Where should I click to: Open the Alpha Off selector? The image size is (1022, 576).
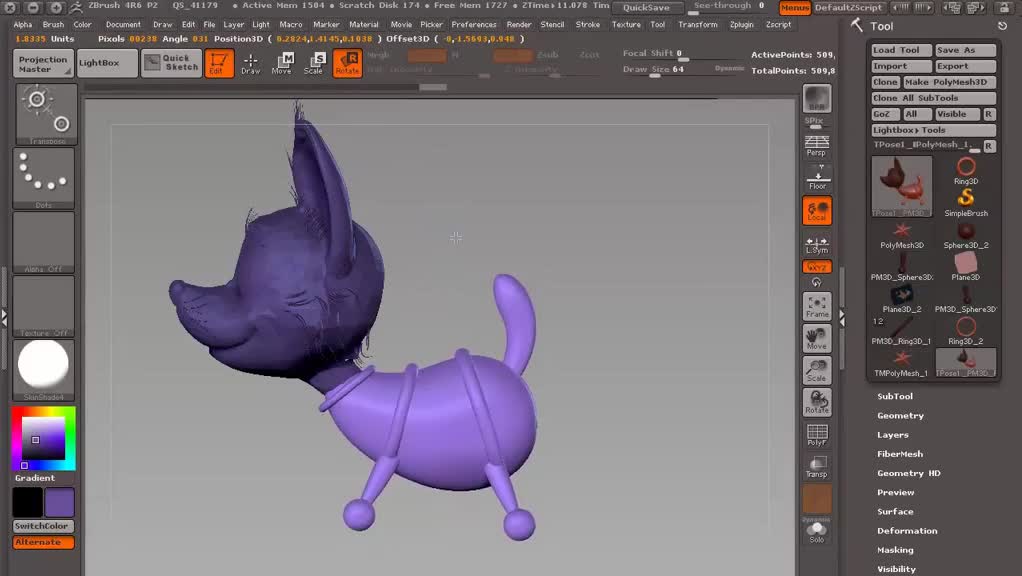click(44, 242)
